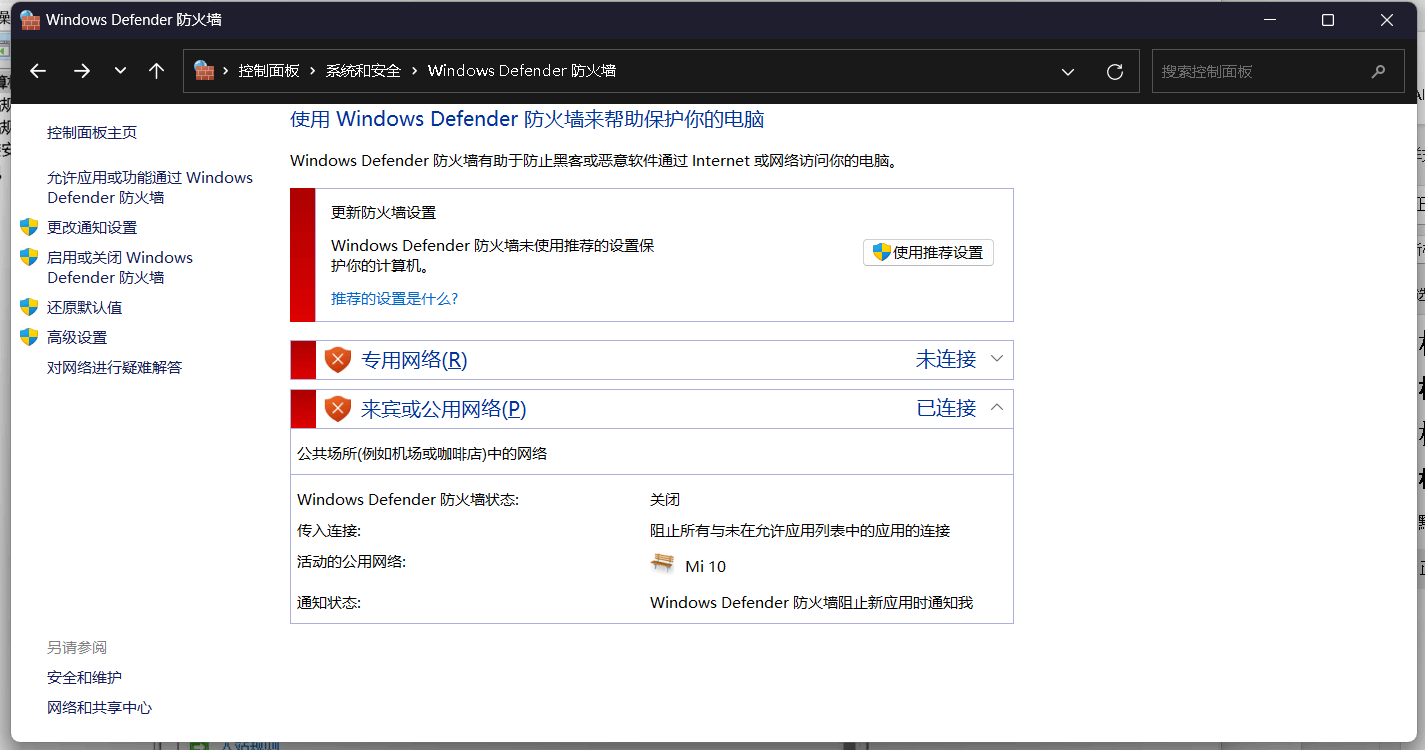Open 对网络进行疑难解答 link
This screenshot has height=750, width=1425.
tap(115, 367)
